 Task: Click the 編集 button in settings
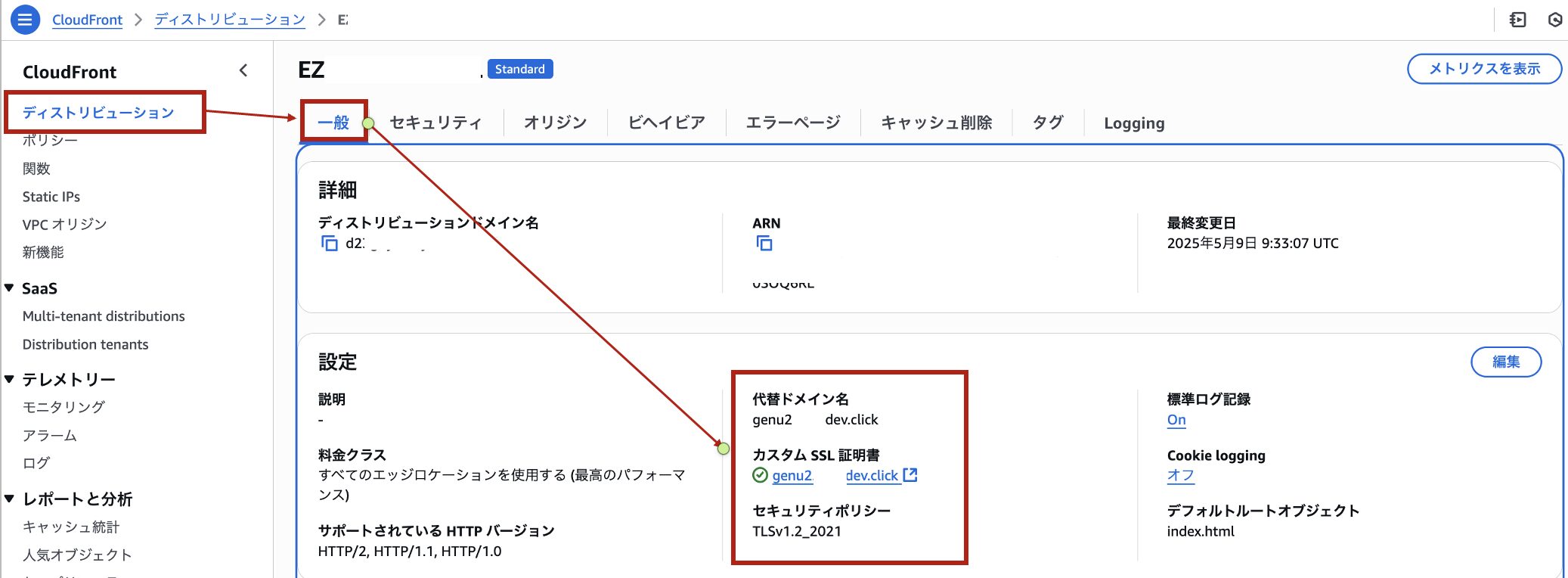pyautogui.click(x=1506, y=362)
